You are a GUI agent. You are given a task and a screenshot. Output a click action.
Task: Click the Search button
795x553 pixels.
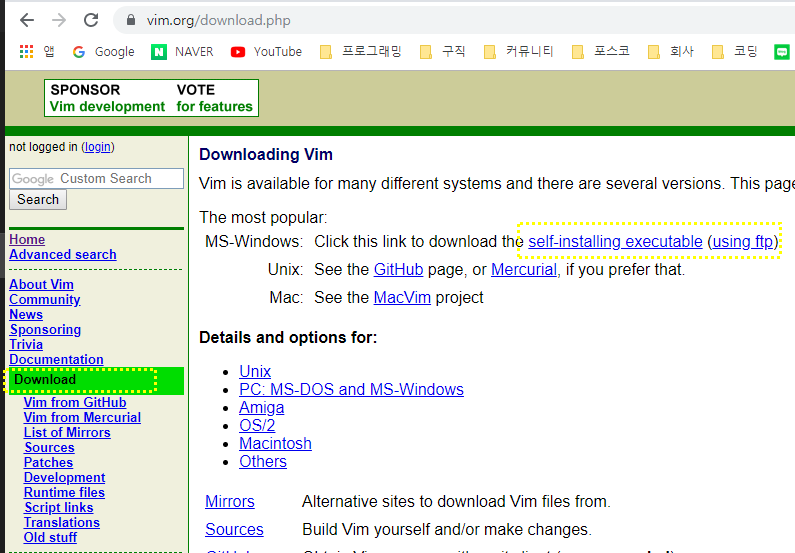coord(38,200)
